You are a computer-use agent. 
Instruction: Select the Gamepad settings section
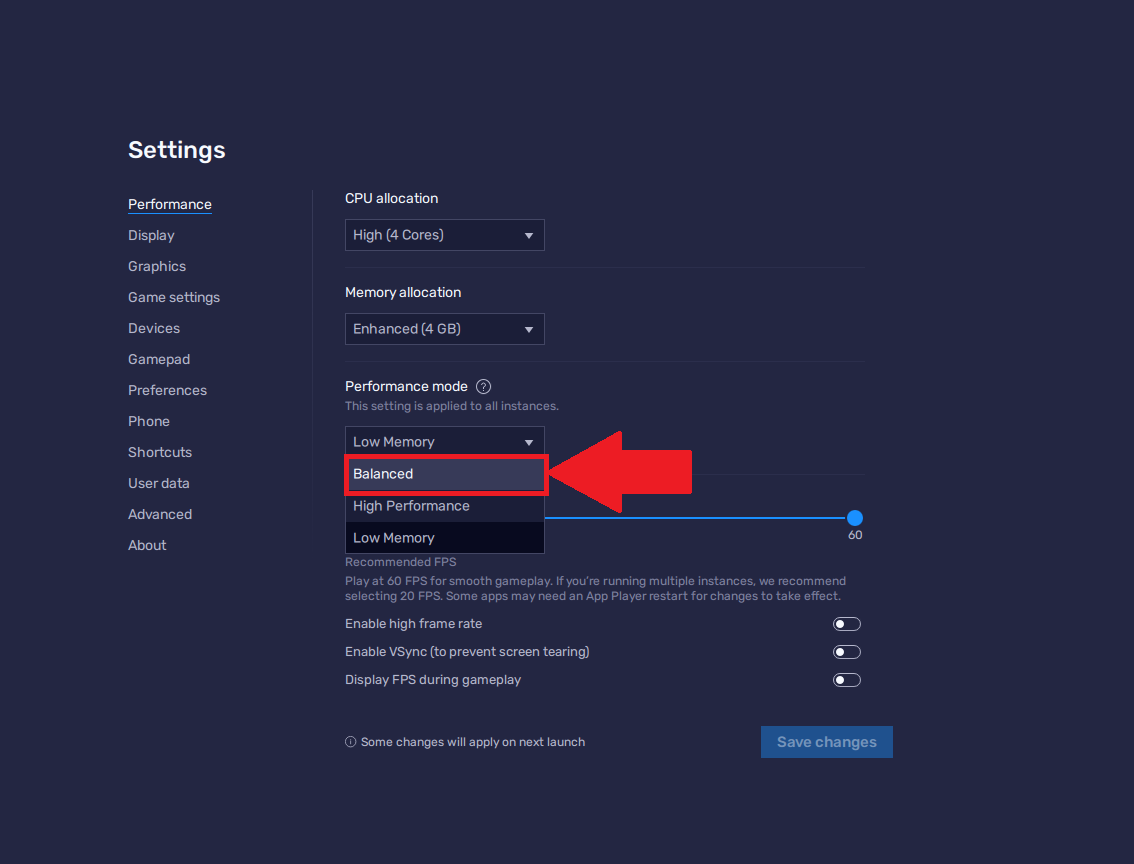[159, 360]
